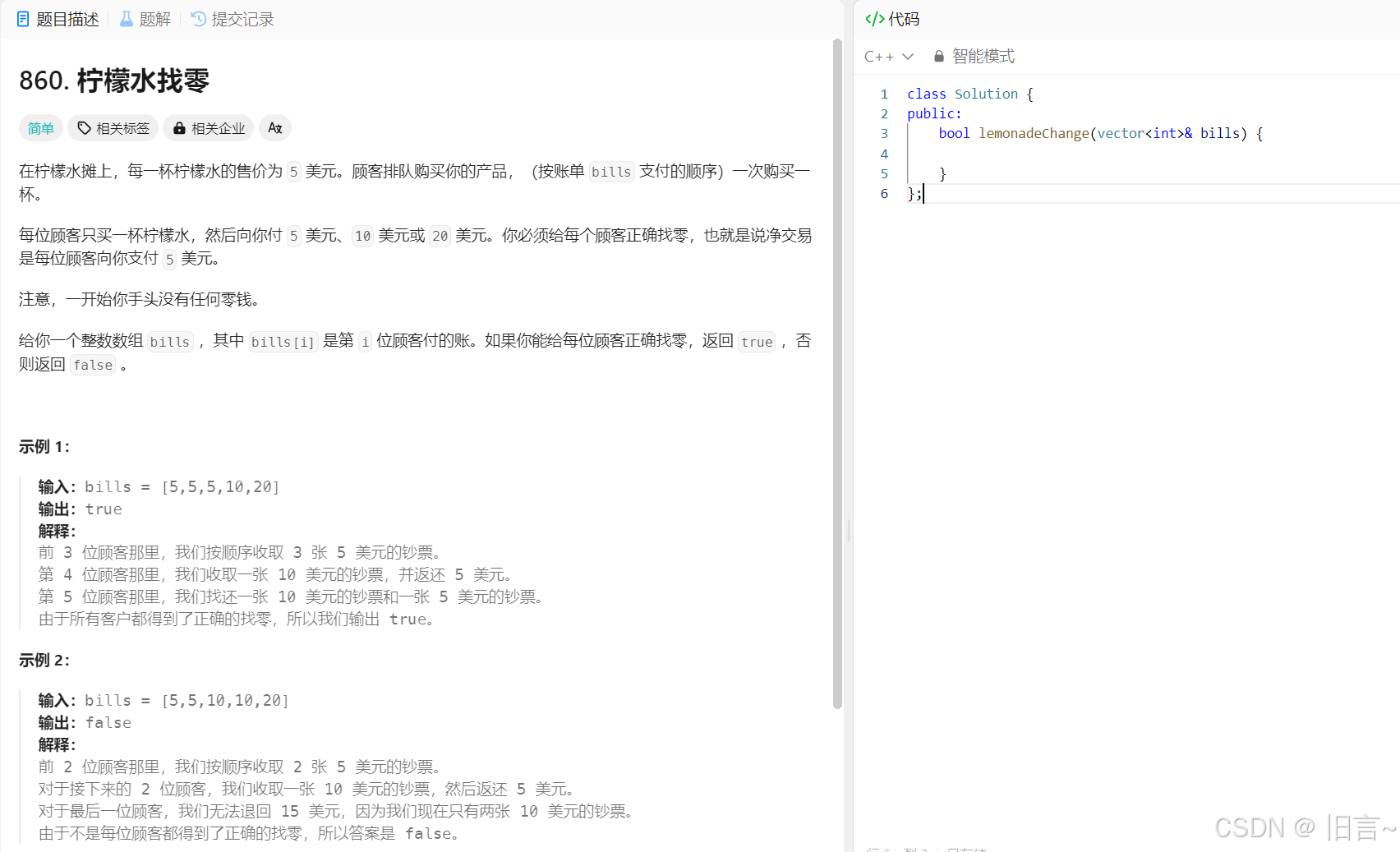This screenshot has width=1400, height=852.
Task: Click the panel divider resize handle
Action: 849,531
